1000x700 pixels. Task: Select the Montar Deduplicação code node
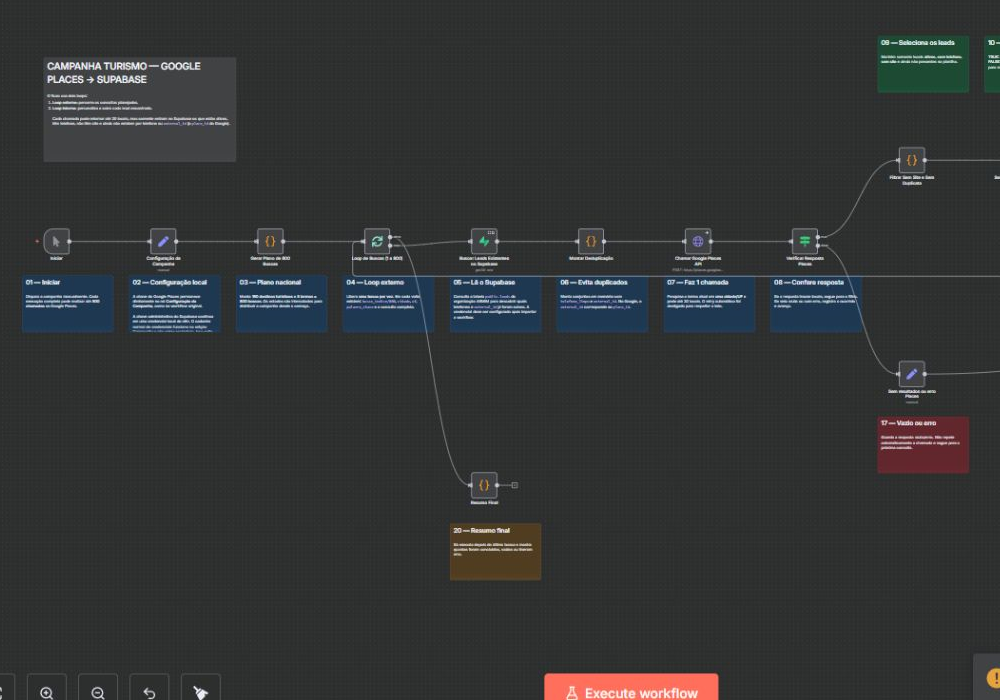[x=591, y=242]
